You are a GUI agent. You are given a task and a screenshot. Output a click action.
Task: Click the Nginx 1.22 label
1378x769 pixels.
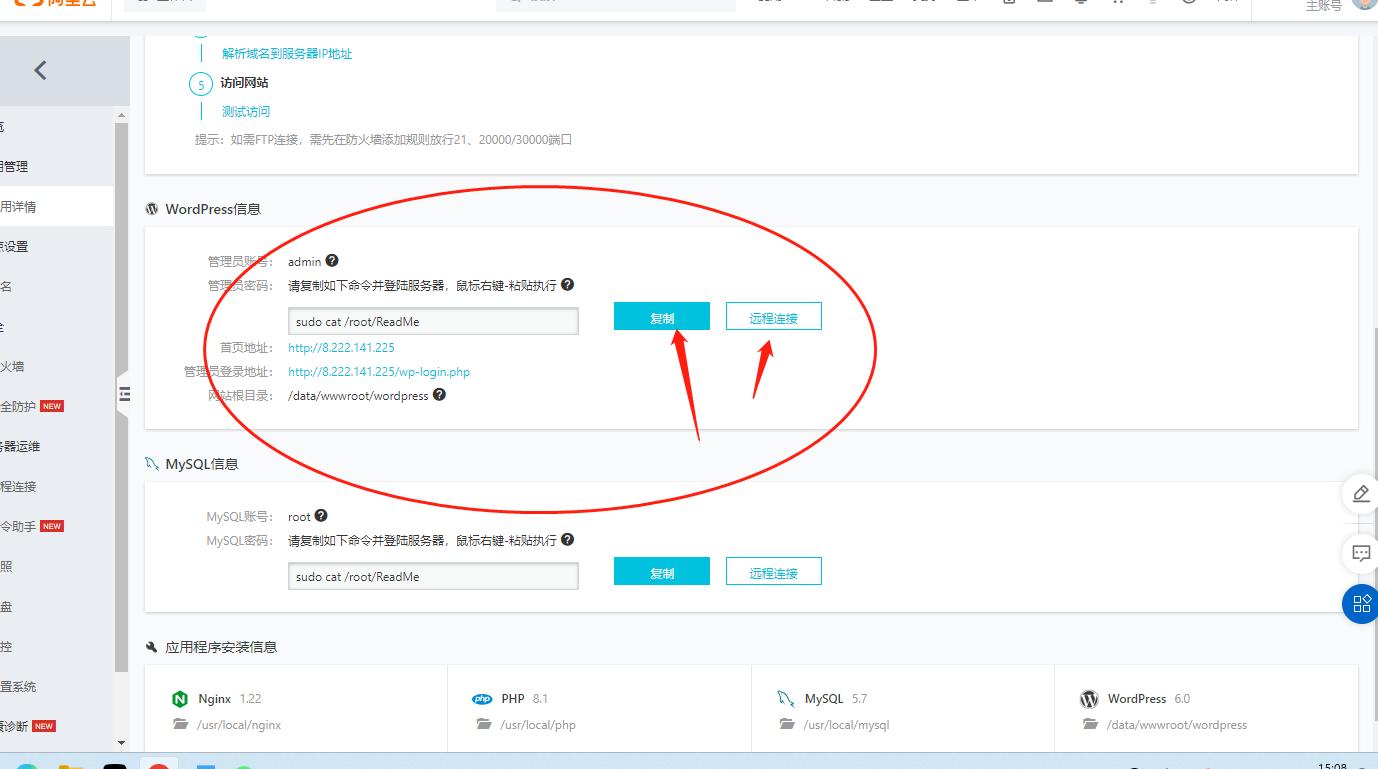[230, 699]
